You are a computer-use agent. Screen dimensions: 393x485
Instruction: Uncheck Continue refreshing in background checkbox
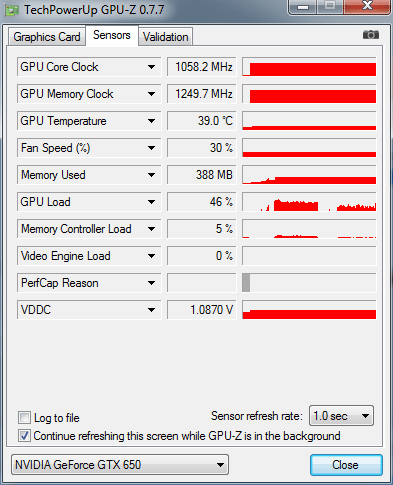click(x=24, y=436)
